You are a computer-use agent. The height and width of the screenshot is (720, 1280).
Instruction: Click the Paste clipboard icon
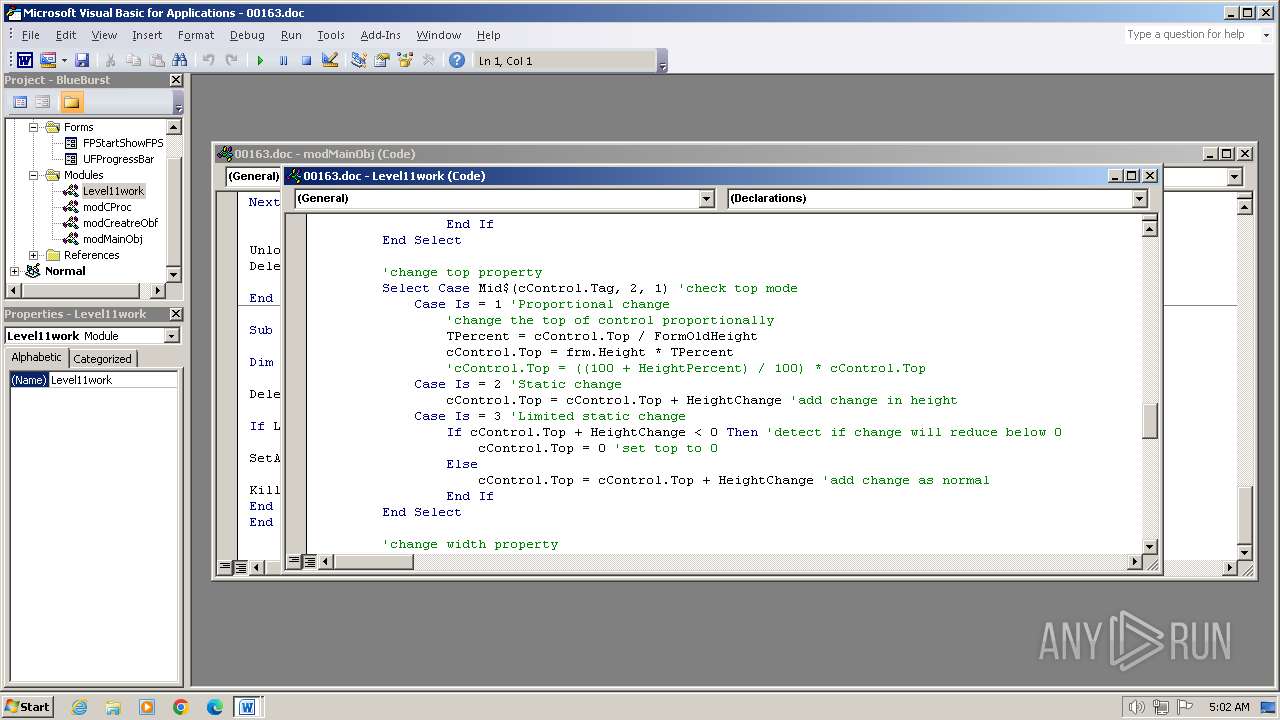pos(157,61)
